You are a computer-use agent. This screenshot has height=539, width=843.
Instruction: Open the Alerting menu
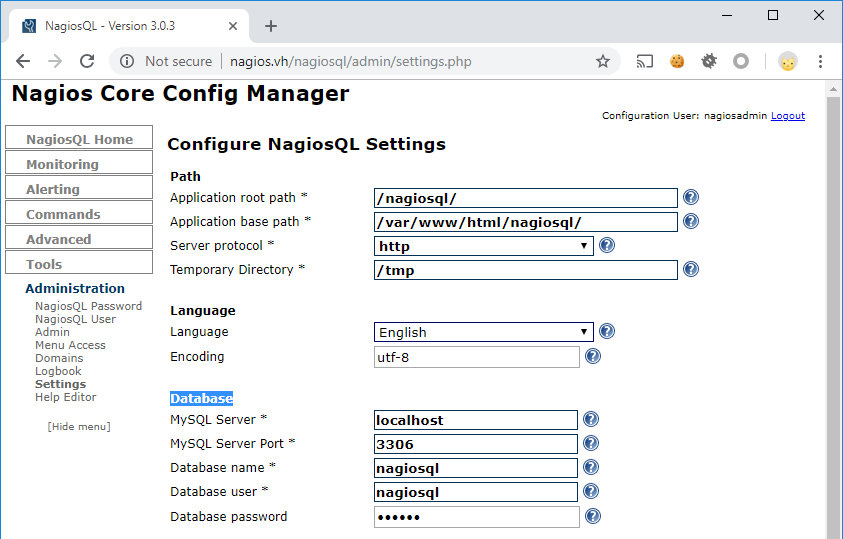point(79,188)
